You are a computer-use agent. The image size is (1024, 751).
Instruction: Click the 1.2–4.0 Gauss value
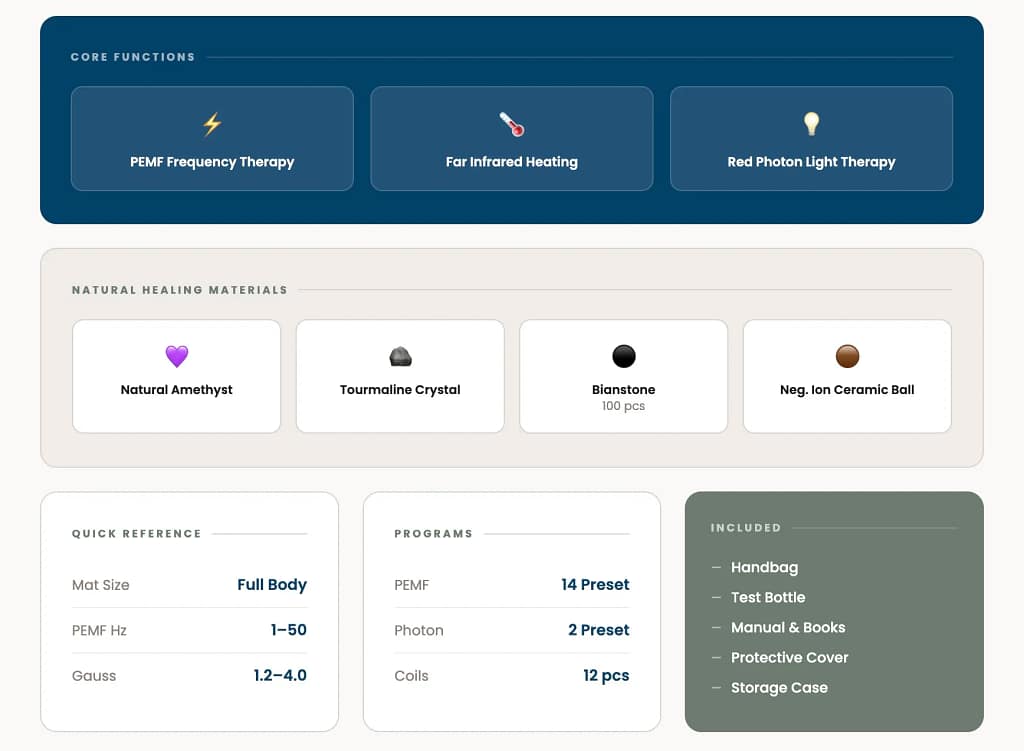[x=280, y=676]
